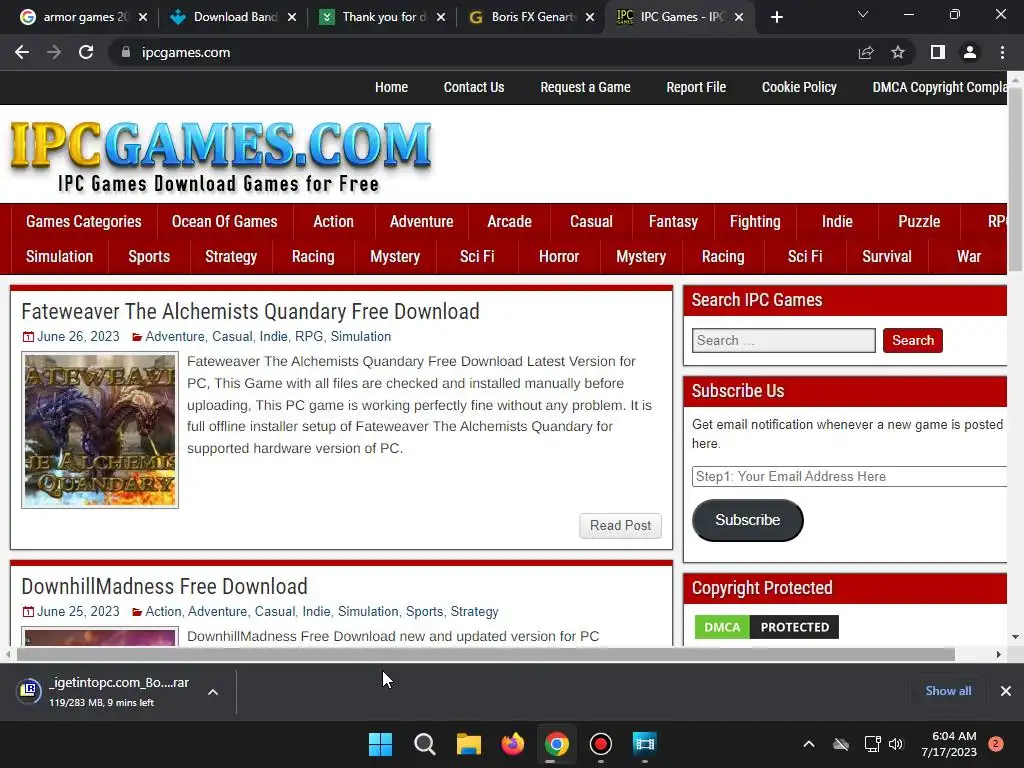
Task: Click the Subscribe button
Action: (x=748, y=520)
